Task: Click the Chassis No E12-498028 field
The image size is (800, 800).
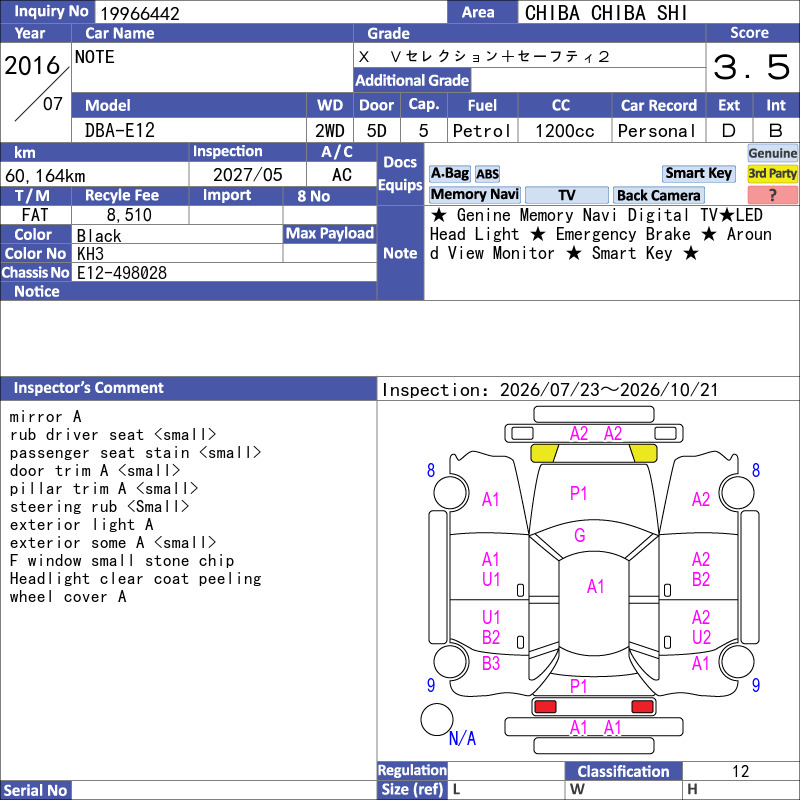Action: click(224, 272)
